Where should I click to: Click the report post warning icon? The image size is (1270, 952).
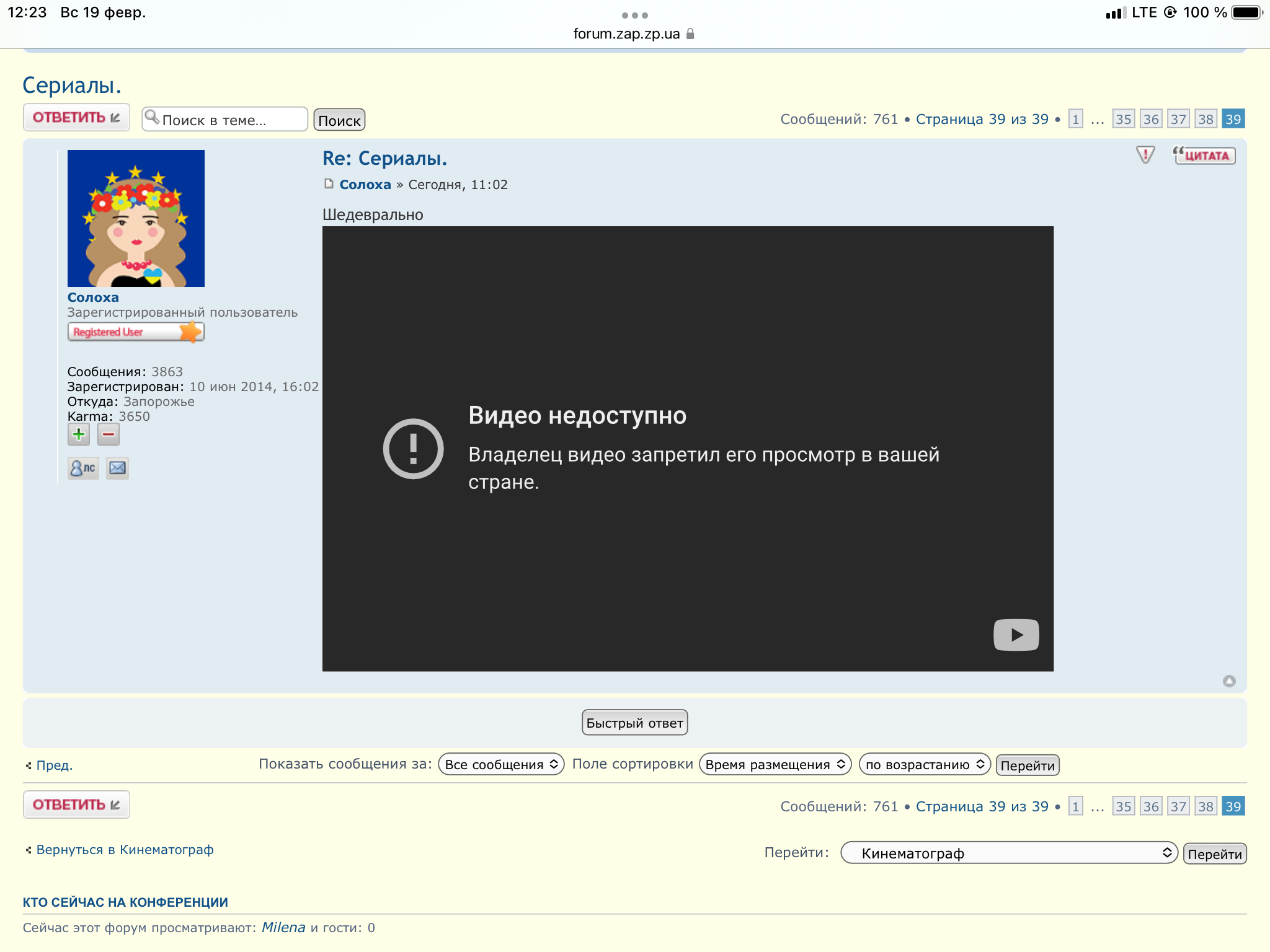[1145, 154]
